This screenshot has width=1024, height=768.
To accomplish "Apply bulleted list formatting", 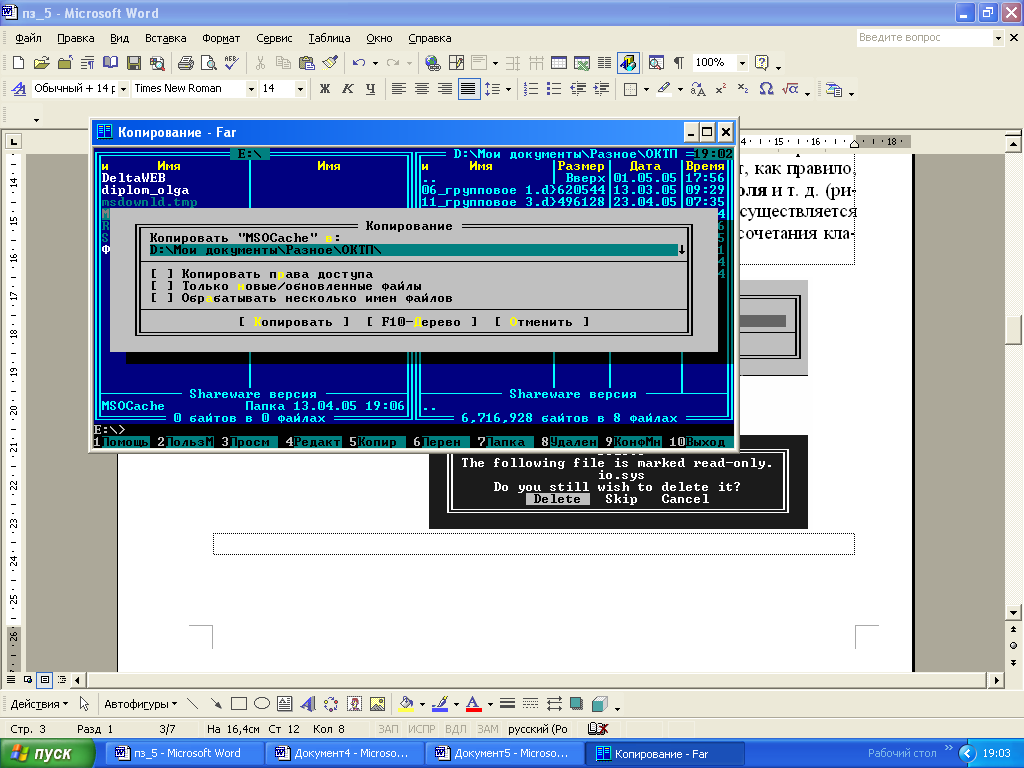I will tap(554, 89).
